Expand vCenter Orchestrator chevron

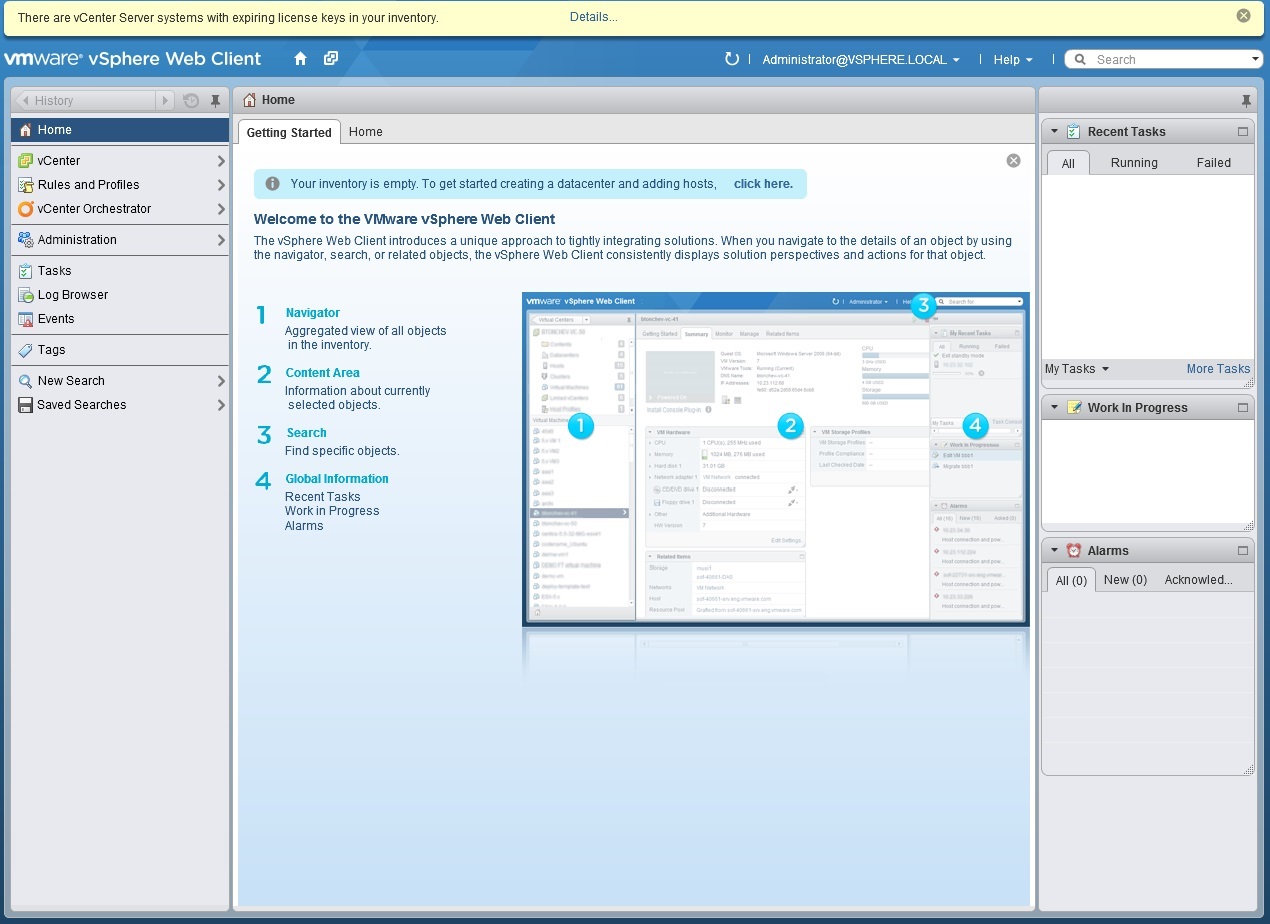221,209
